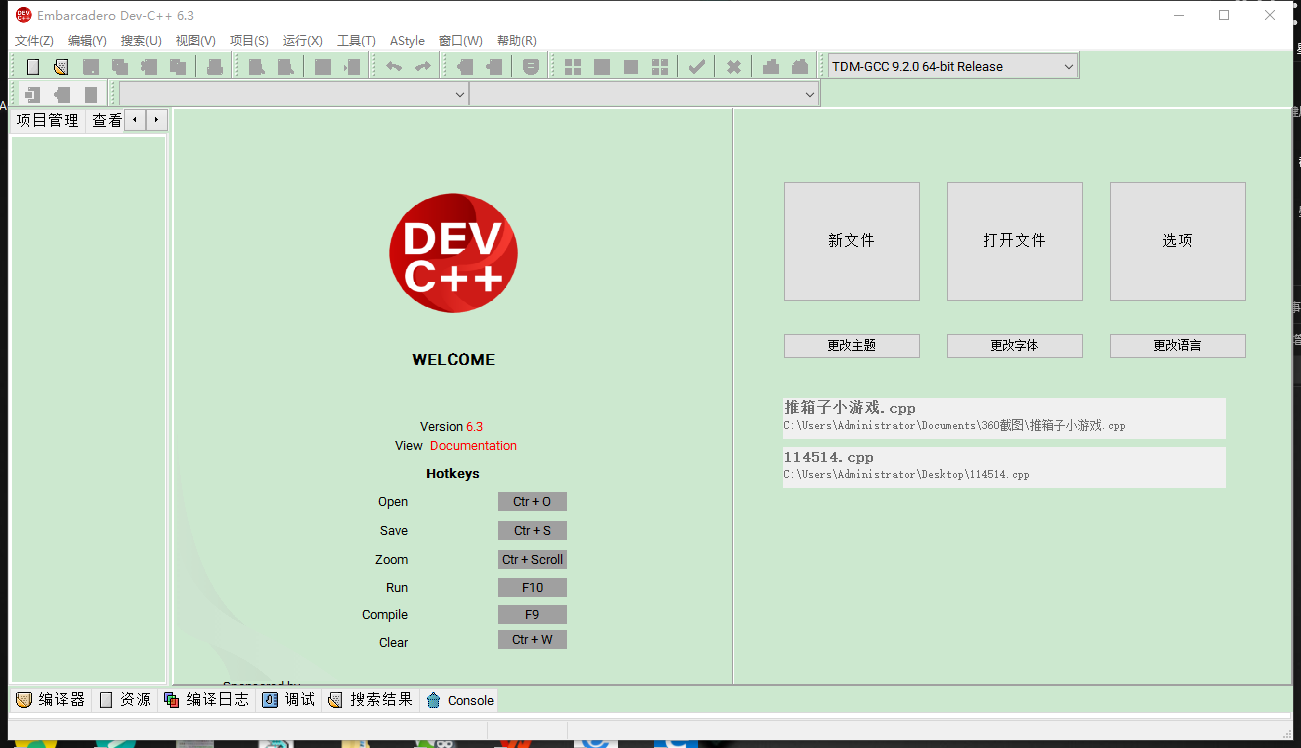Open the 编译器 compiler tab

(x=50, y=700)
